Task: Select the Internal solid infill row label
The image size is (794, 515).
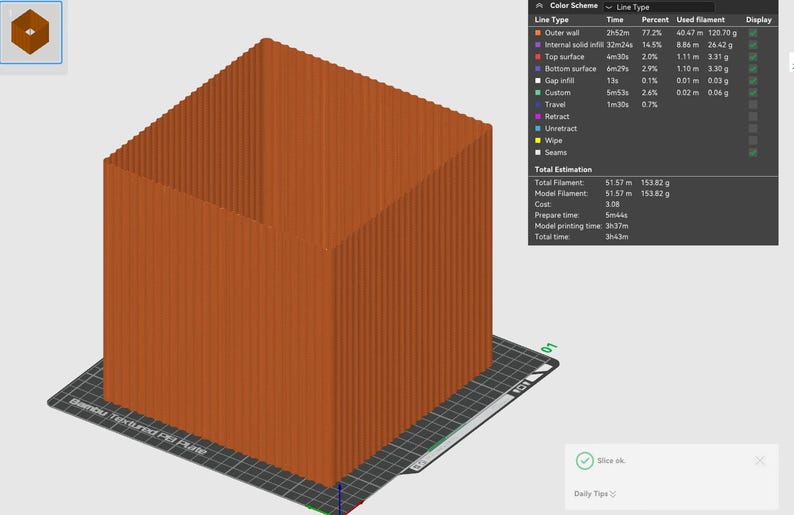Action: 574,45
